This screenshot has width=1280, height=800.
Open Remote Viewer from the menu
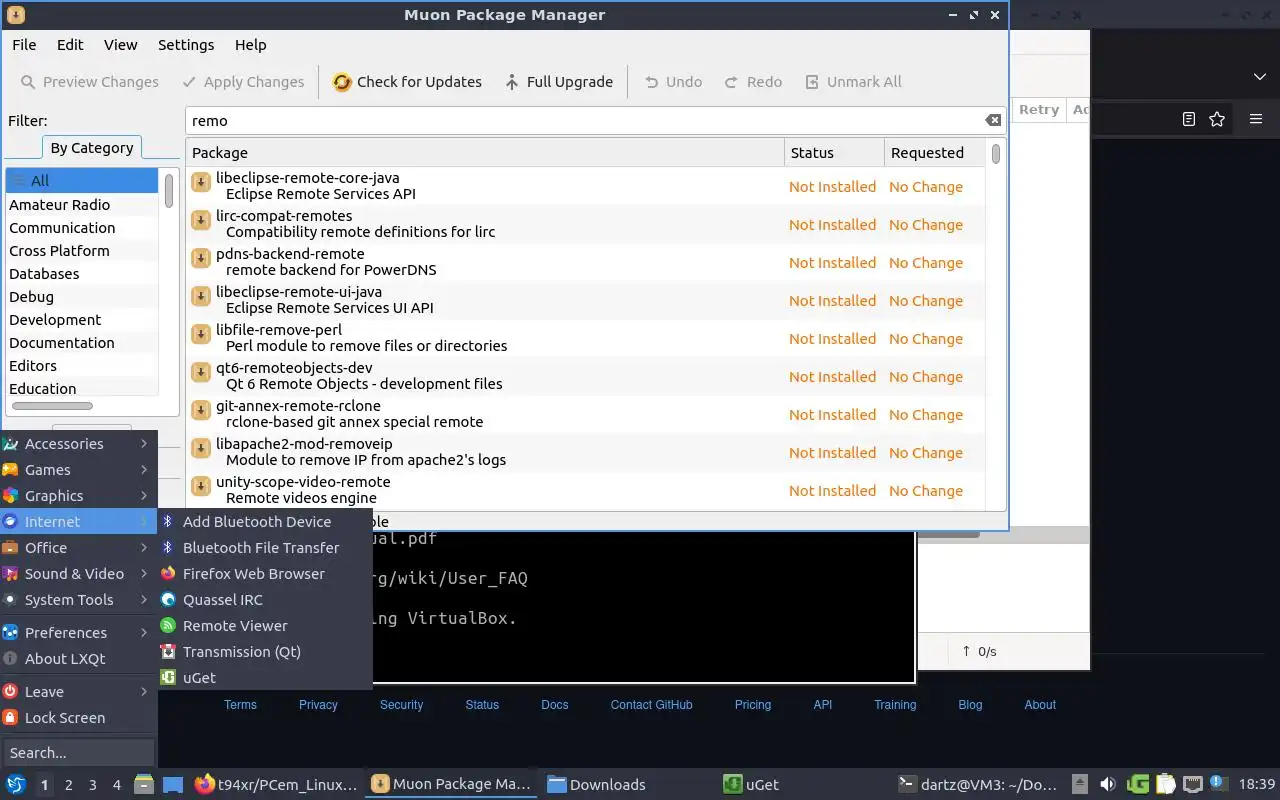[x=265, y=626]
